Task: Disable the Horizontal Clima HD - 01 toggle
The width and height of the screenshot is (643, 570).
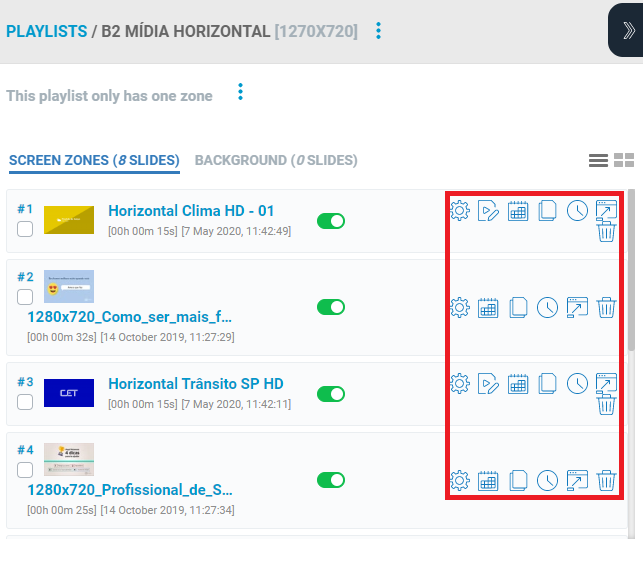Action: pyautogui.click(x=331, y=221)
